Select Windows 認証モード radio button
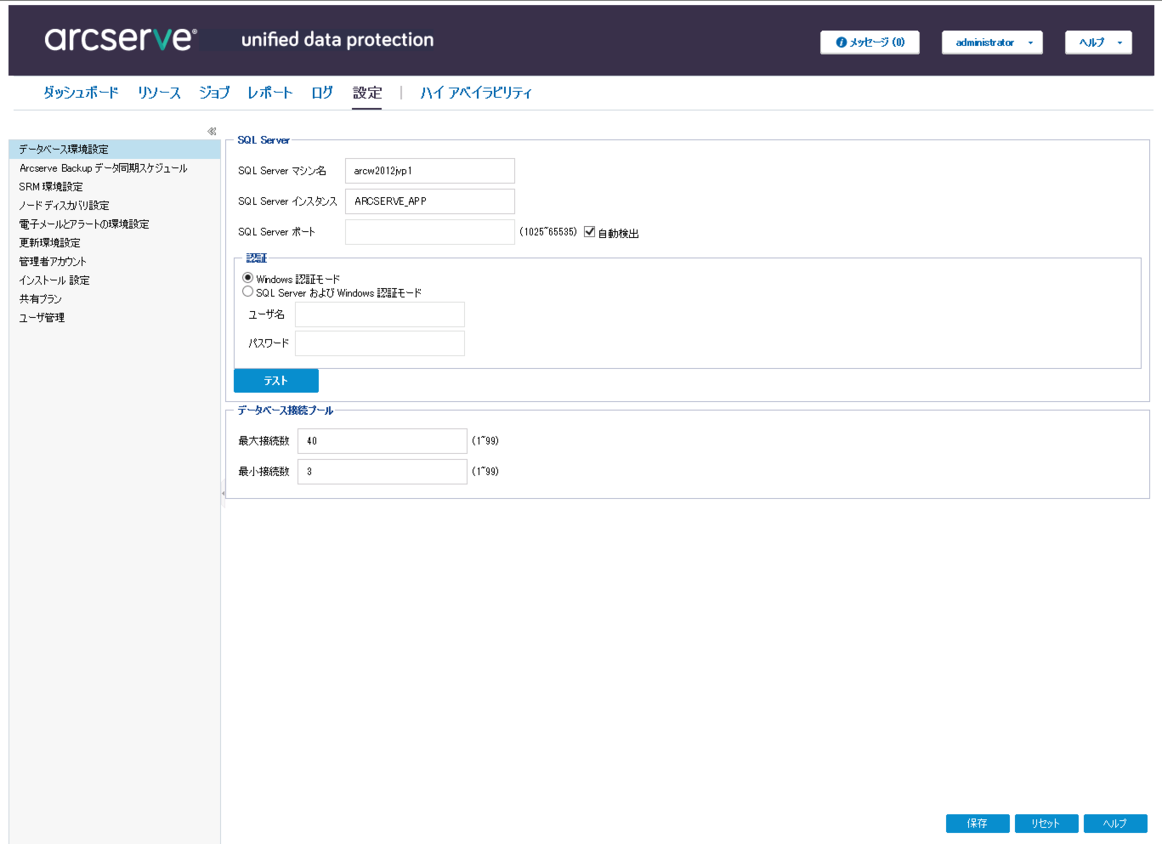 pos(248,278)
